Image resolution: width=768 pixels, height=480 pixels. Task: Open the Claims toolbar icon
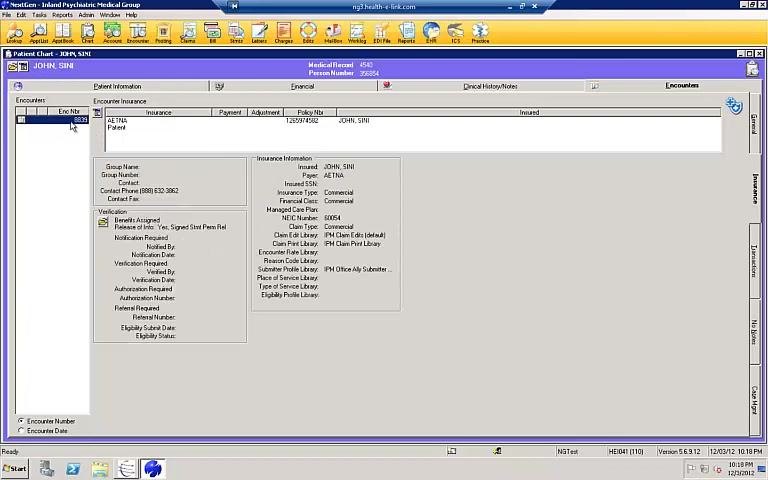point(188,33)
